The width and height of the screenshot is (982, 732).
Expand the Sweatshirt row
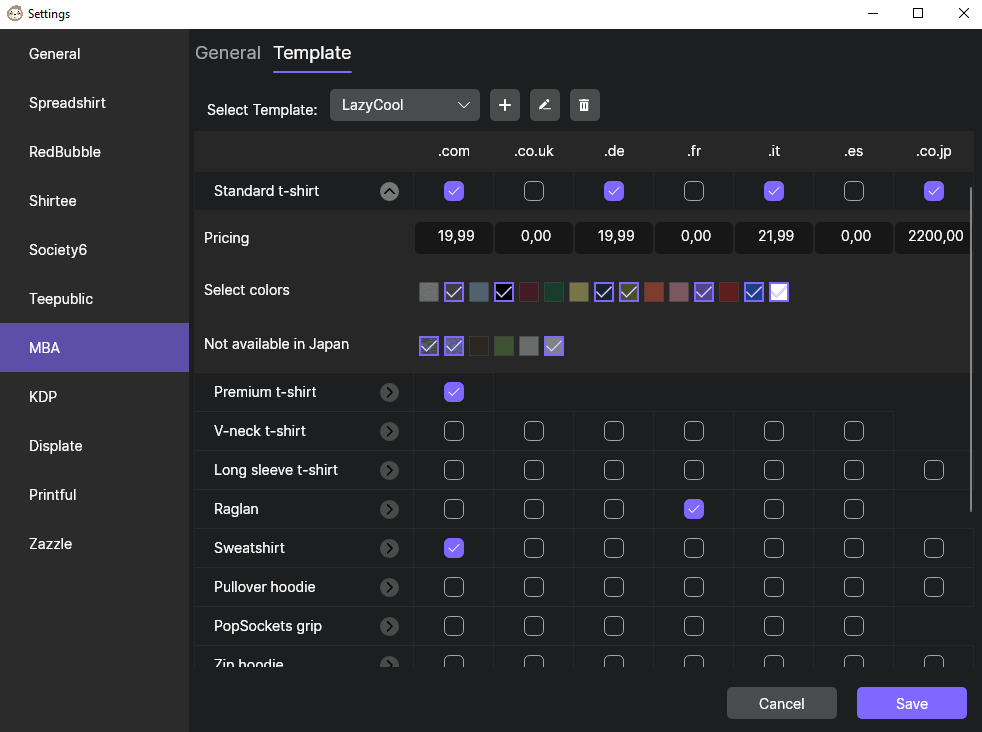pyautogui.click(x=390, y=549)
